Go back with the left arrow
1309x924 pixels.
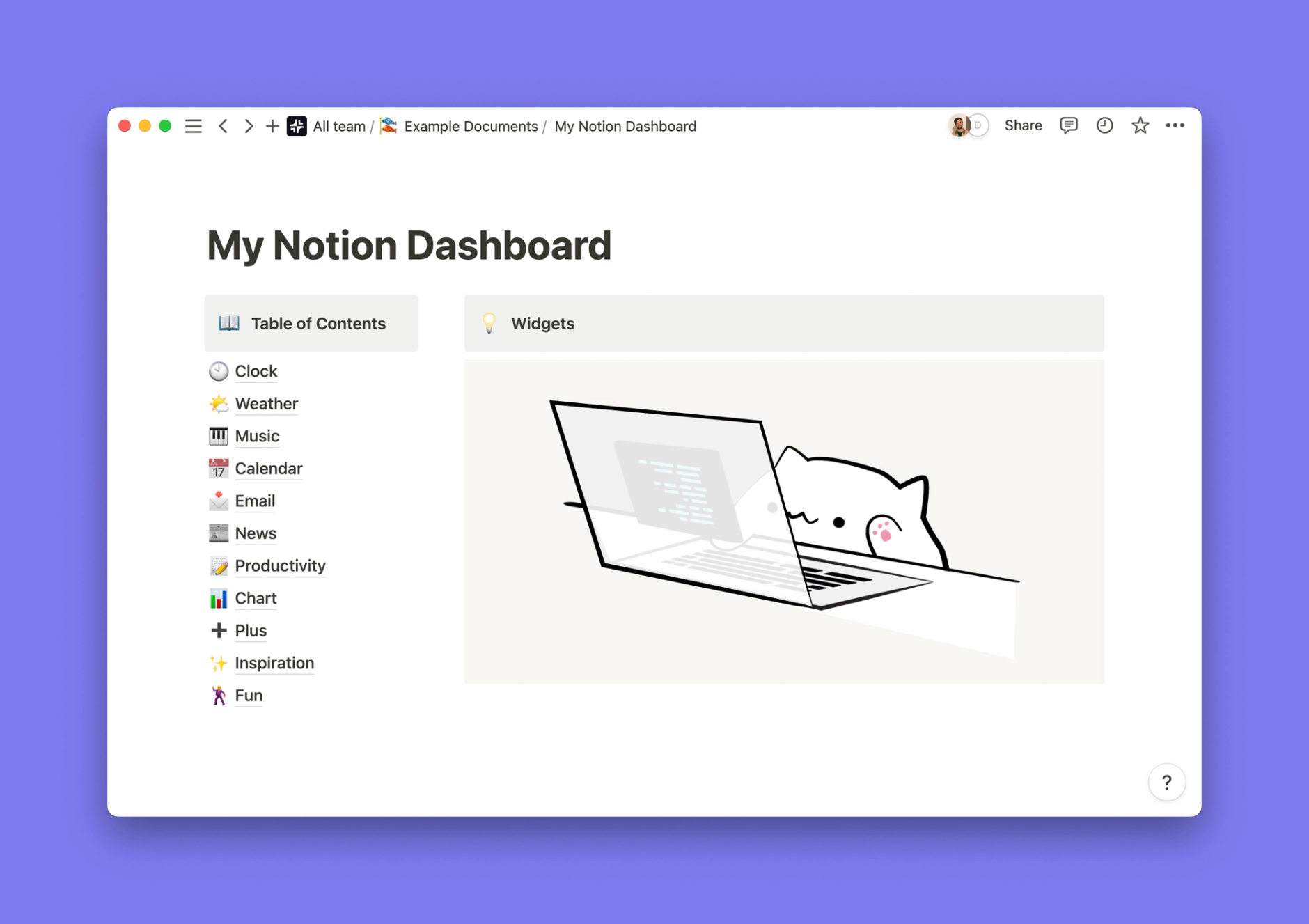pyautogui.click(x=223, y=126)
